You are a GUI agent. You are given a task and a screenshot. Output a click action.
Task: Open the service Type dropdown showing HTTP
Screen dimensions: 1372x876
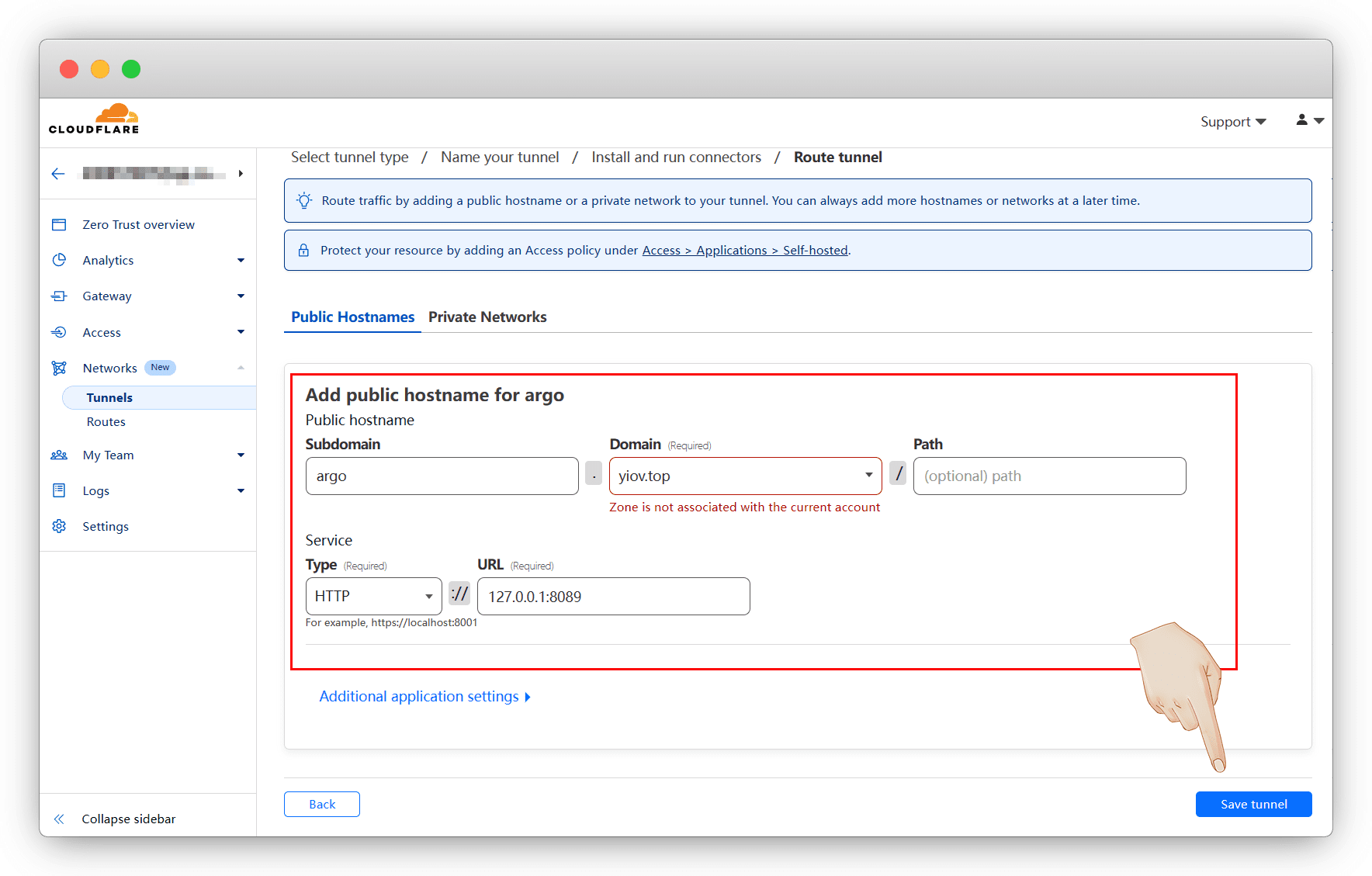(x=373, y=597)
